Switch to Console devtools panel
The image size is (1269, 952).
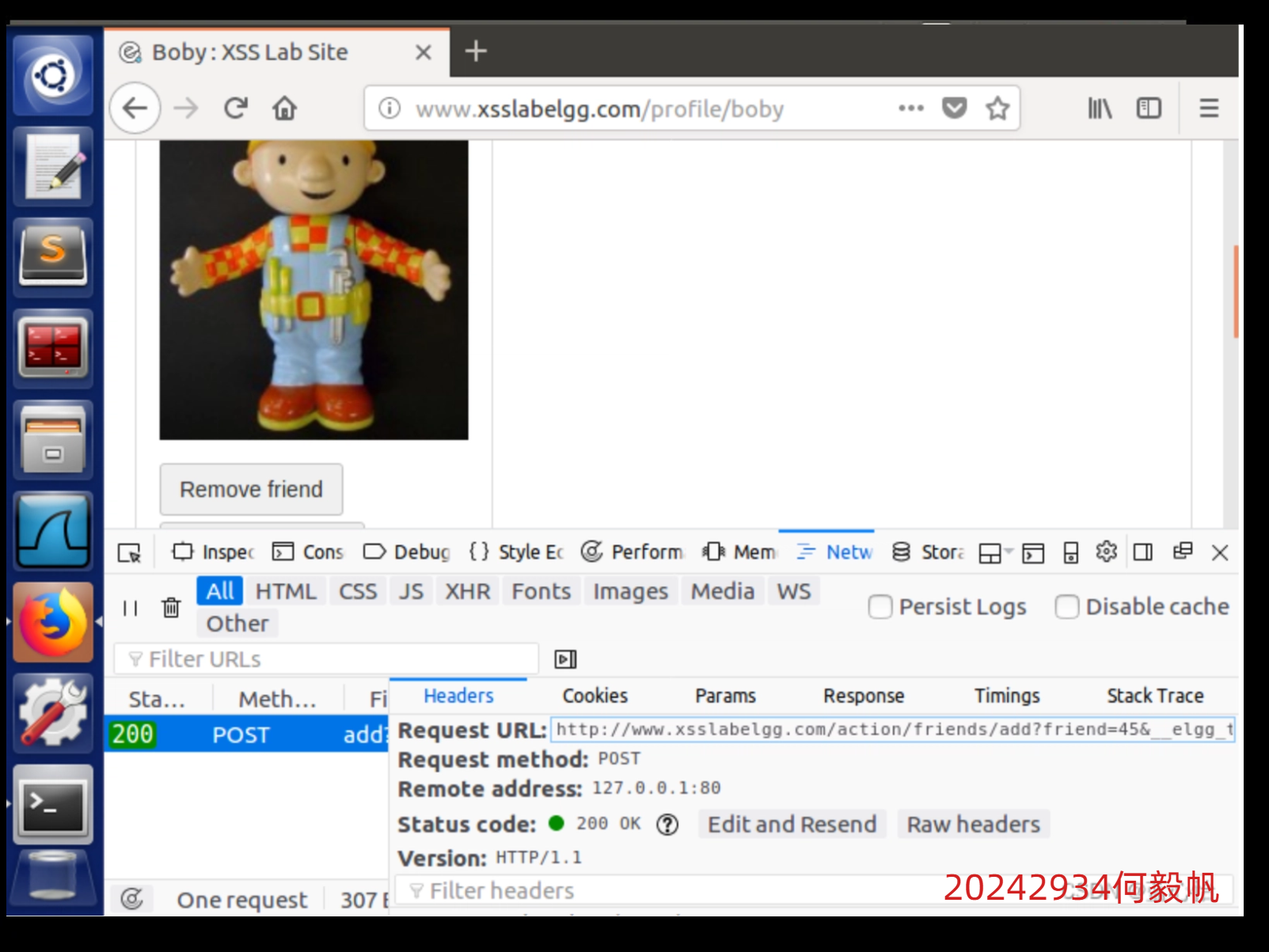[308, 552]
